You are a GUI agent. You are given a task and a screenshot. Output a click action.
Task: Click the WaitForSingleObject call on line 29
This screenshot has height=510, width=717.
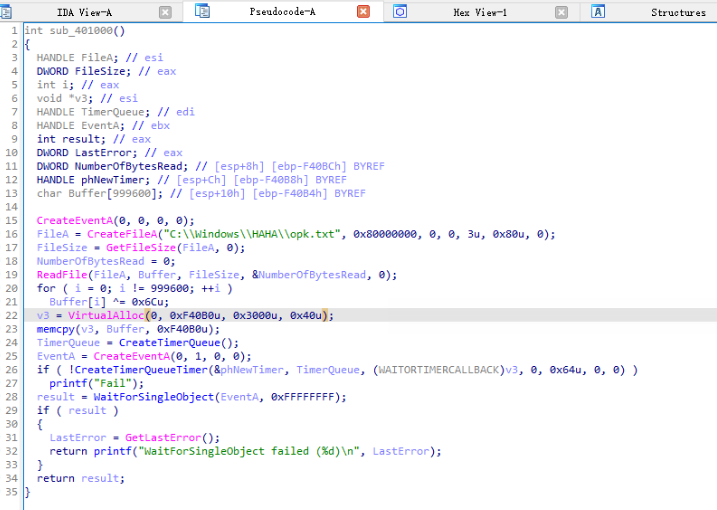coord(150,397)
